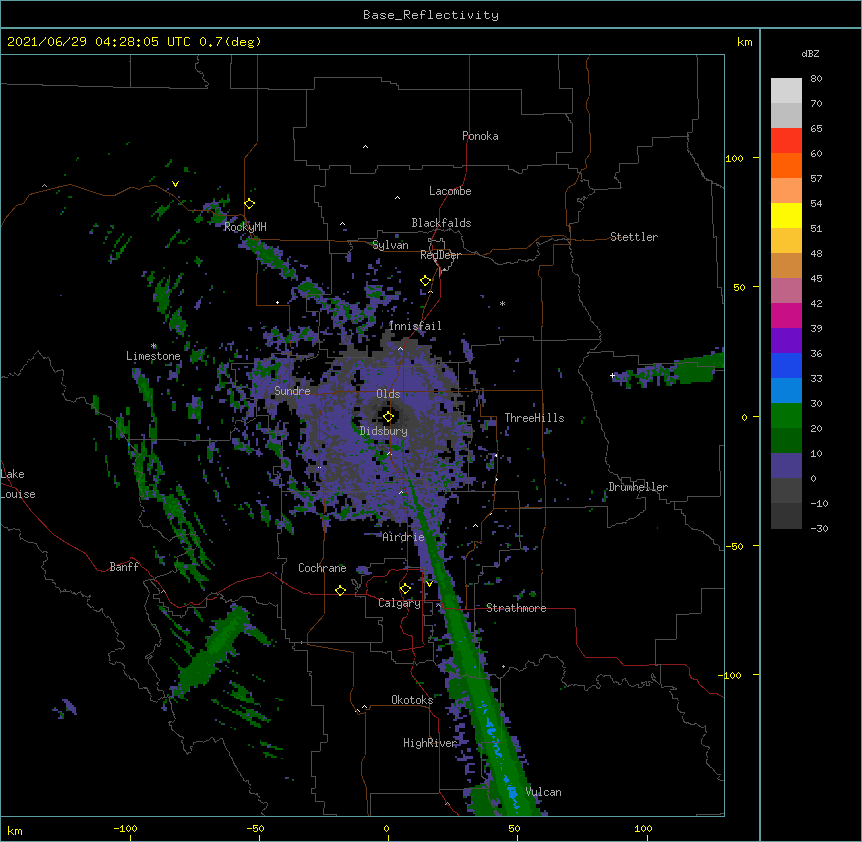The image size is (862, 842).
Task: Click the Olds city label
Action: [x=388, y=394]
